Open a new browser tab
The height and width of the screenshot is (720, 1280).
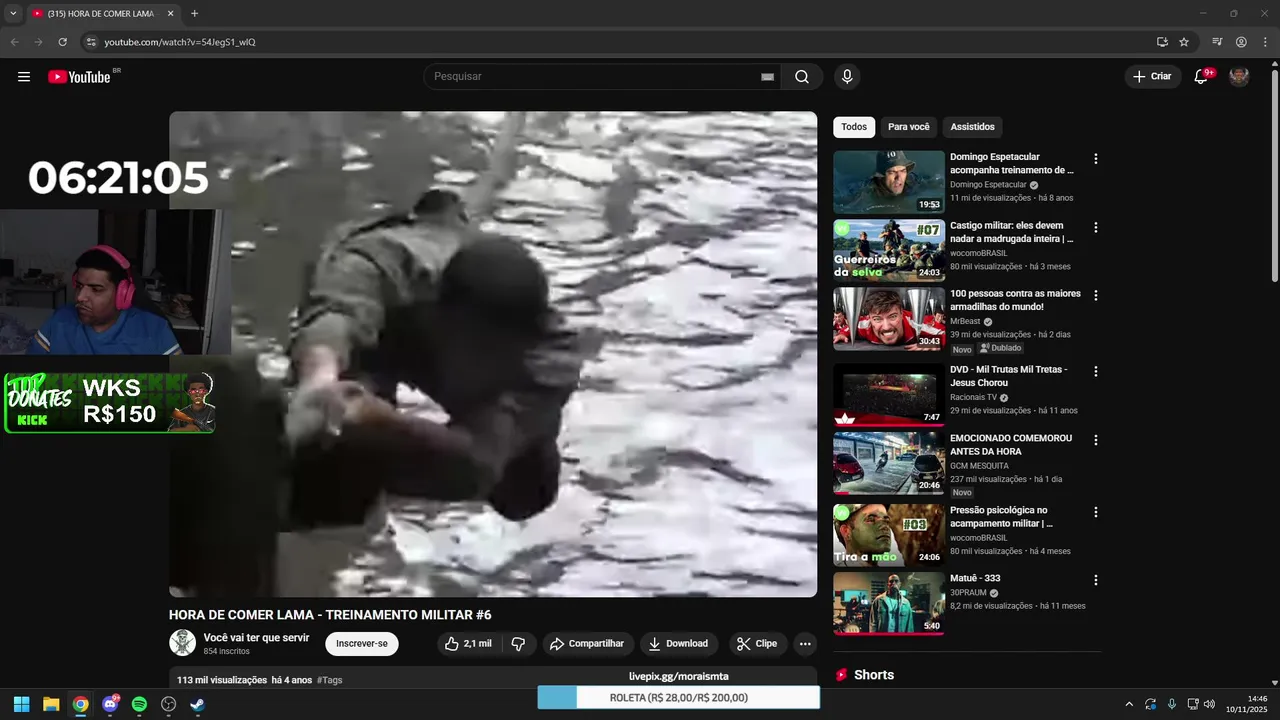pos(194,14)
